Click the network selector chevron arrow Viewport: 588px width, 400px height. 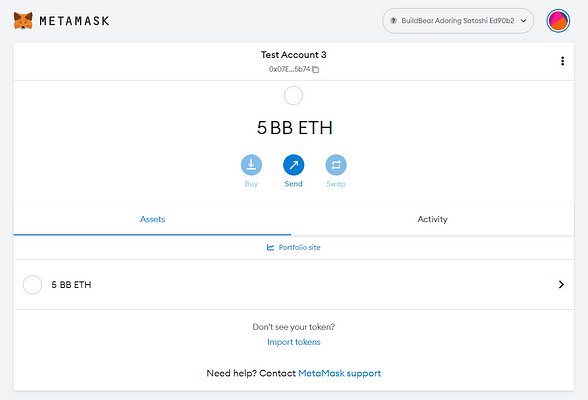click(x=524, y=21)
